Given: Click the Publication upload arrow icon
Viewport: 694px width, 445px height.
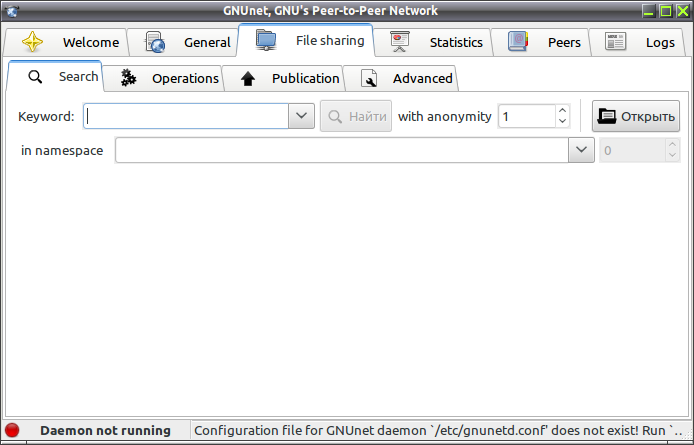Looking at the screenshot, I should point(248,79).
